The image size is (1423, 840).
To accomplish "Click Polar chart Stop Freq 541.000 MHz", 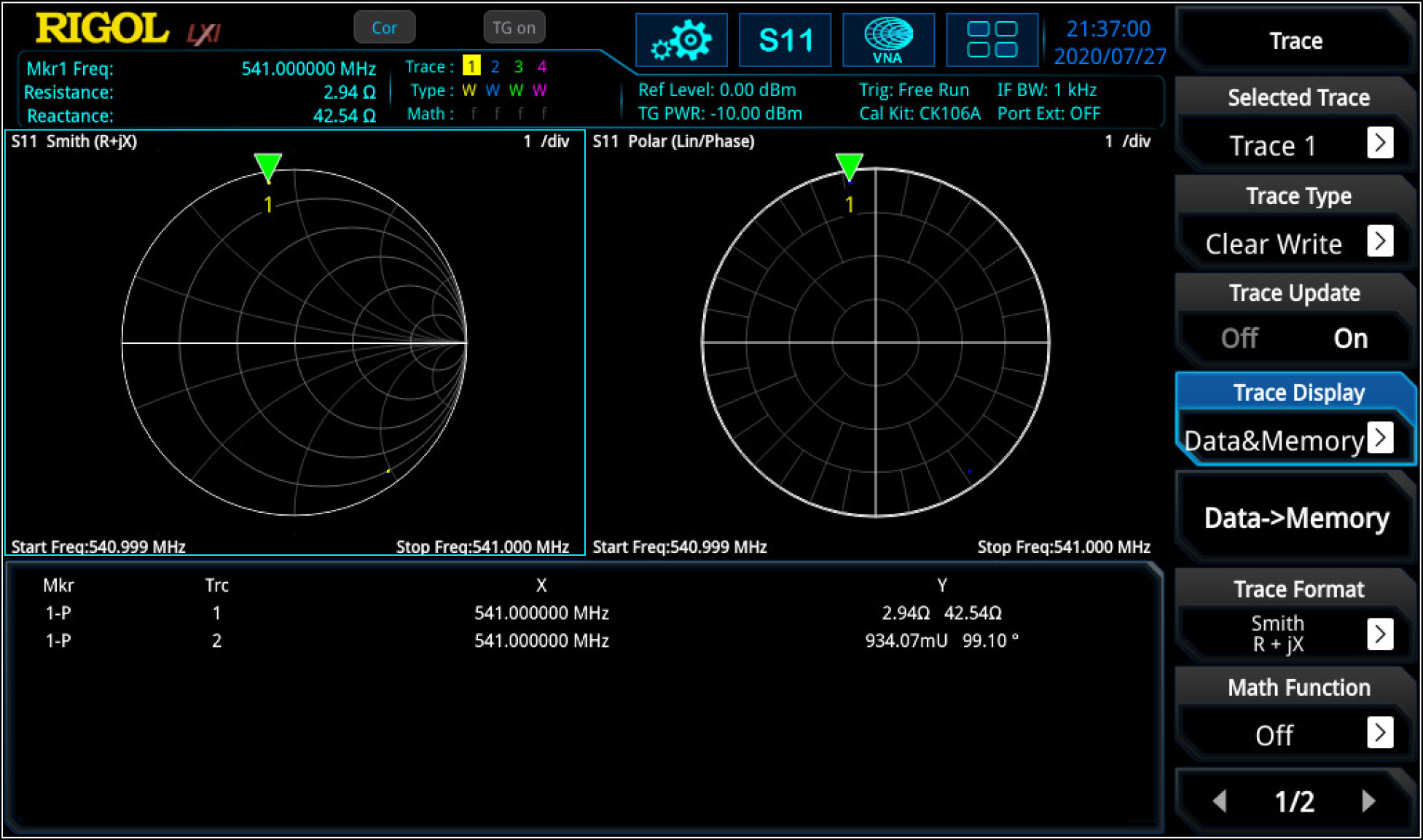I will tap(1064, 546).
